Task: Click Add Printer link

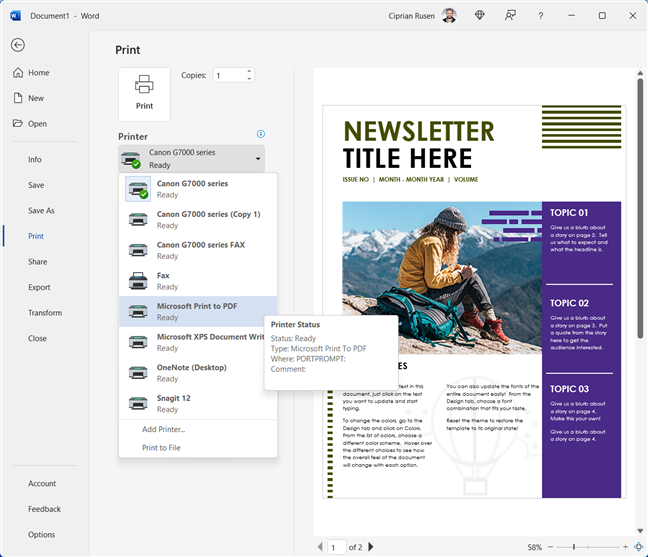Action: pos(163,429)
